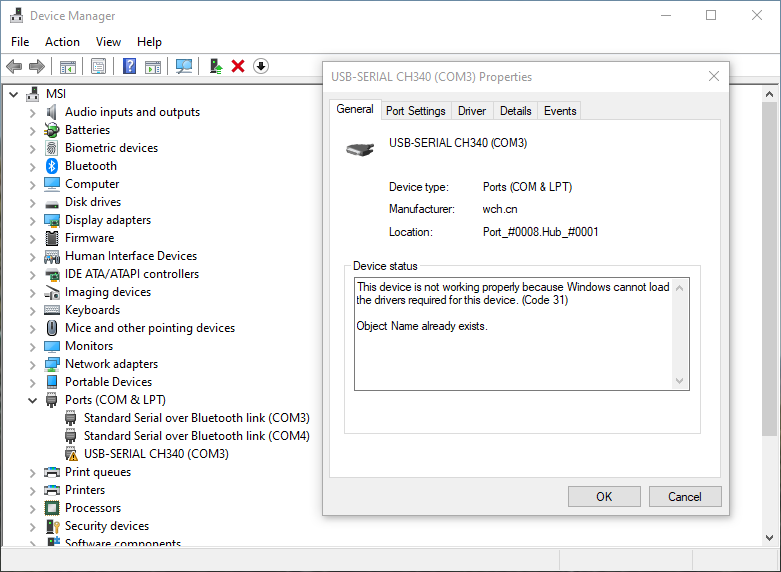781x572 pixels.
Task: Expand the Portable Devices category
Action: tap(32, 383)
